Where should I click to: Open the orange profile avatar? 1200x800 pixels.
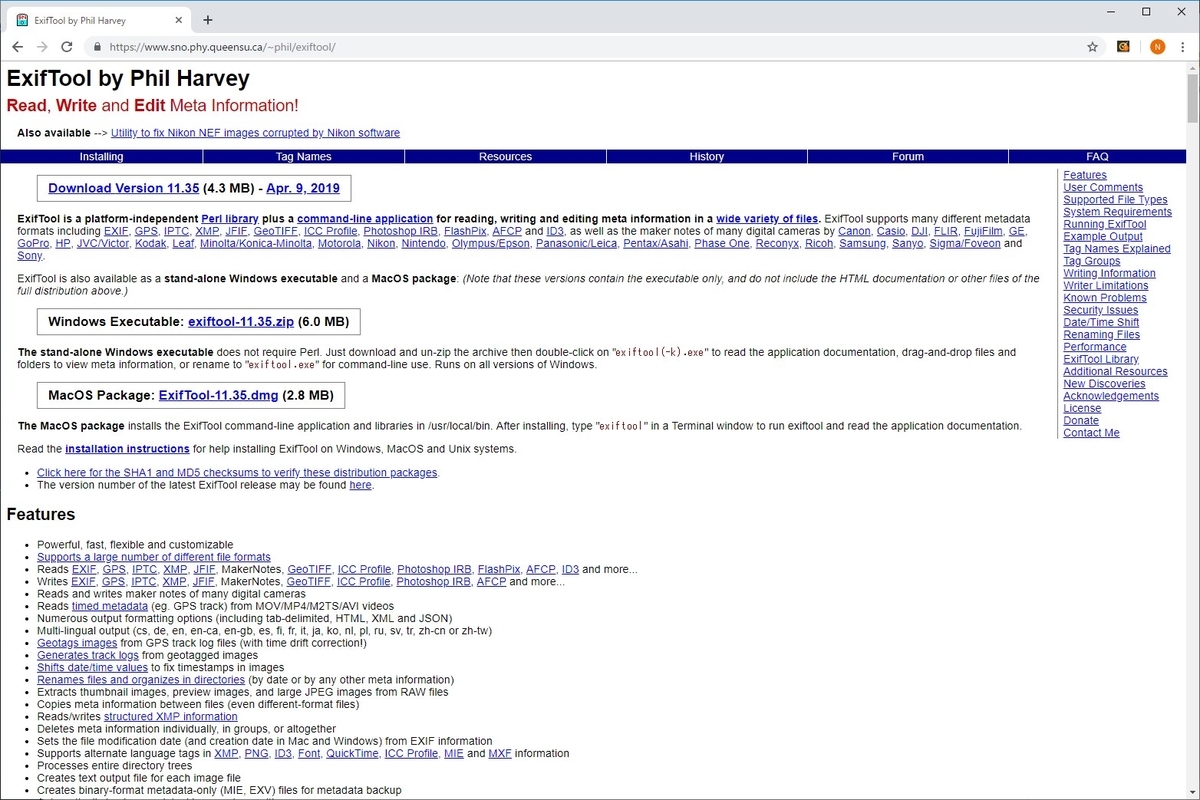(x=1157, y=47)
